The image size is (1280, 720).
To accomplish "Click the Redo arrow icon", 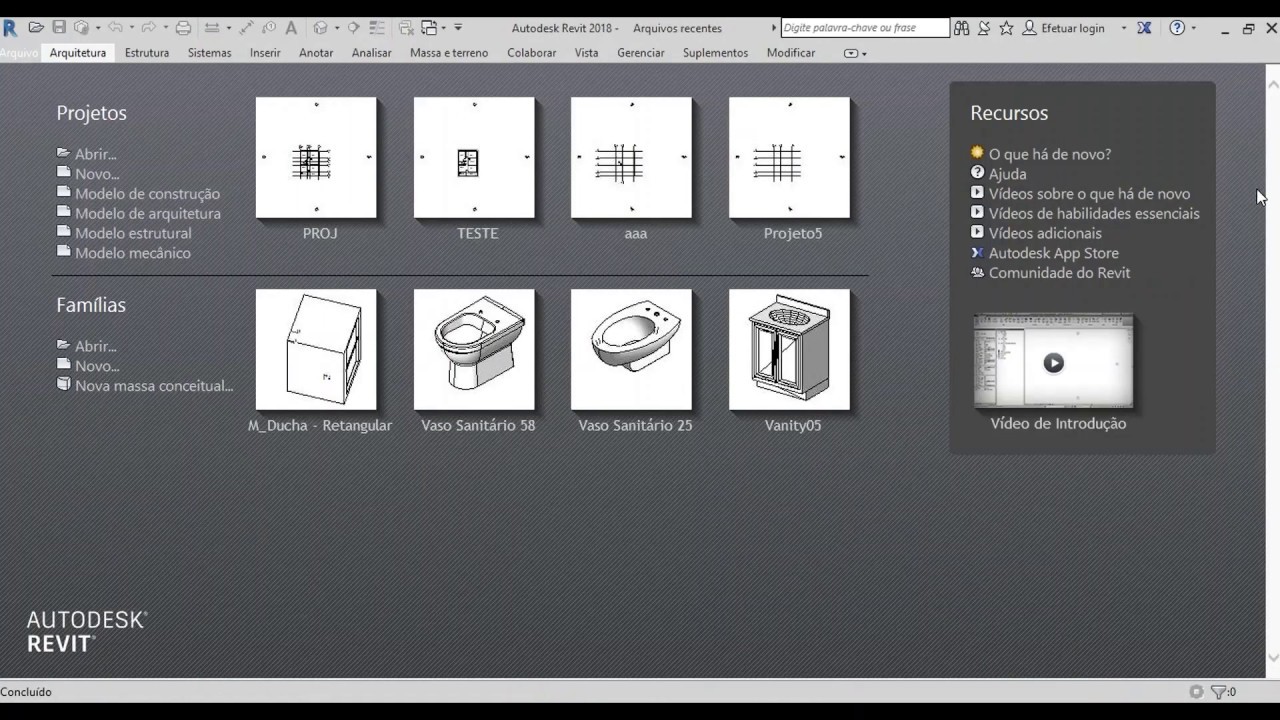I will pos(148,28).
